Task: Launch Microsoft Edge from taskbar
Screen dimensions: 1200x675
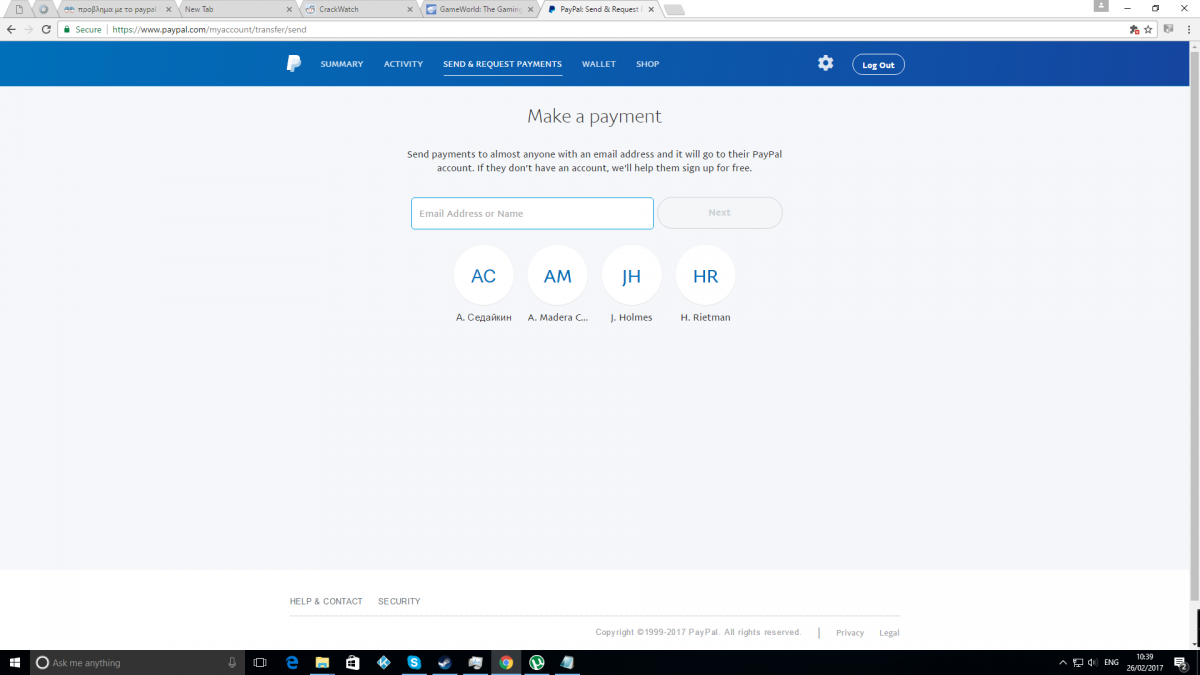Action: pos(292,662)
